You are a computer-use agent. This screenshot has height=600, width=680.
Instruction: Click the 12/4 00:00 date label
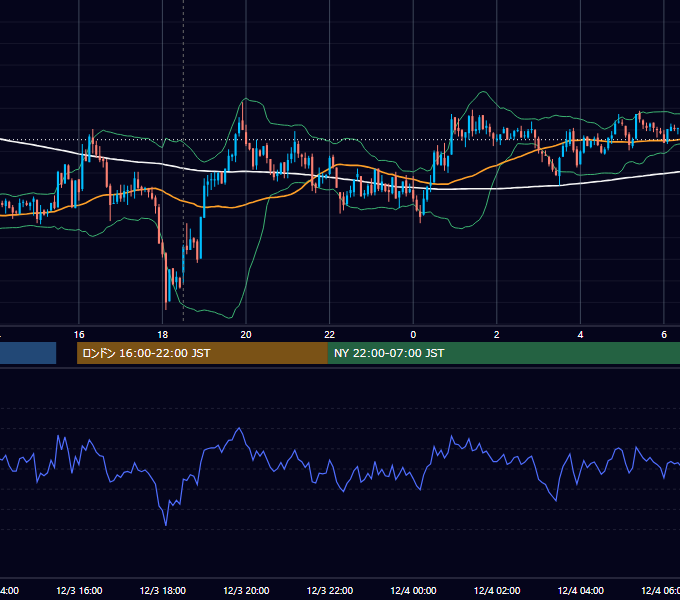413,590
